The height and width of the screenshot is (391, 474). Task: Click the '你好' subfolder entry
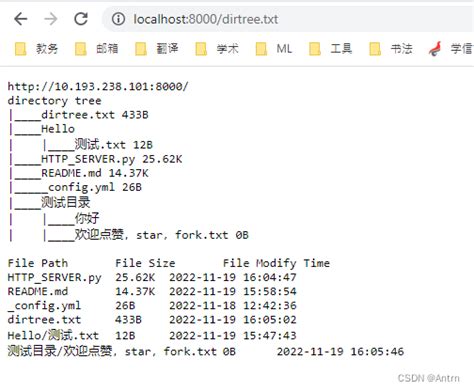(87, 218)
